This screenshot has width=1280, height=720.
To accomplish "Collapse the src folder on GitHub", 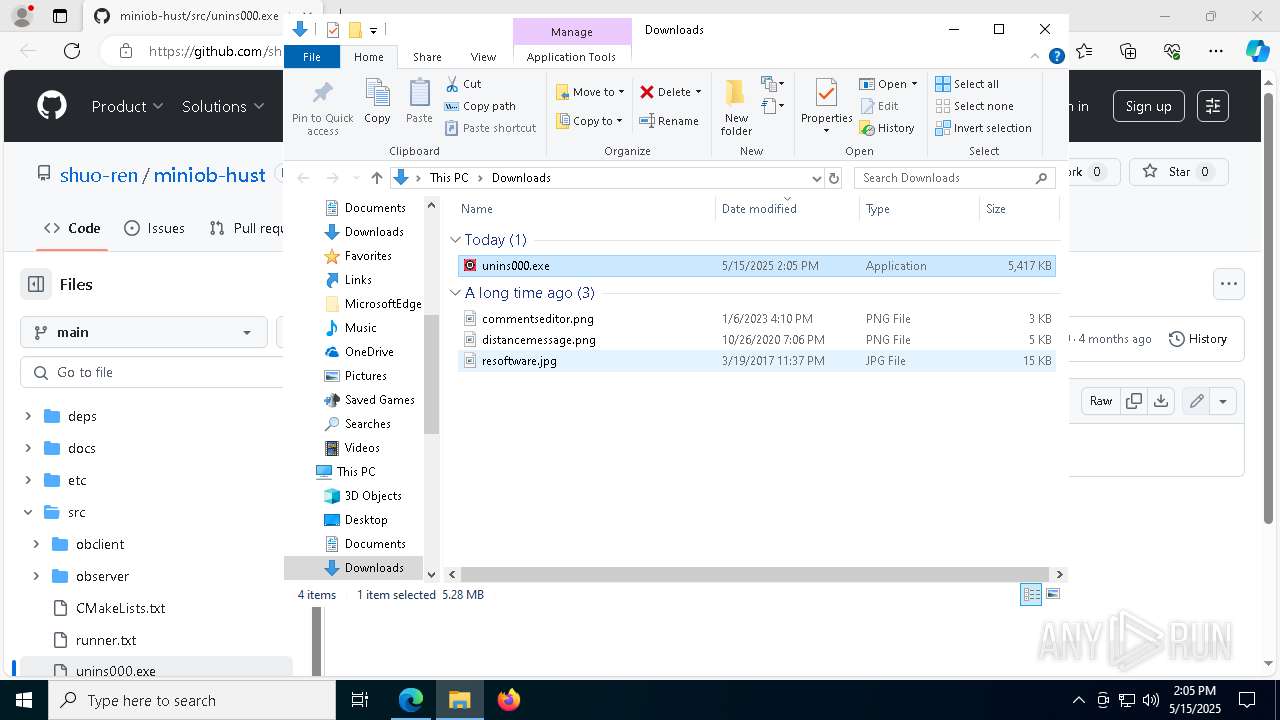I will tap(28, 512).
